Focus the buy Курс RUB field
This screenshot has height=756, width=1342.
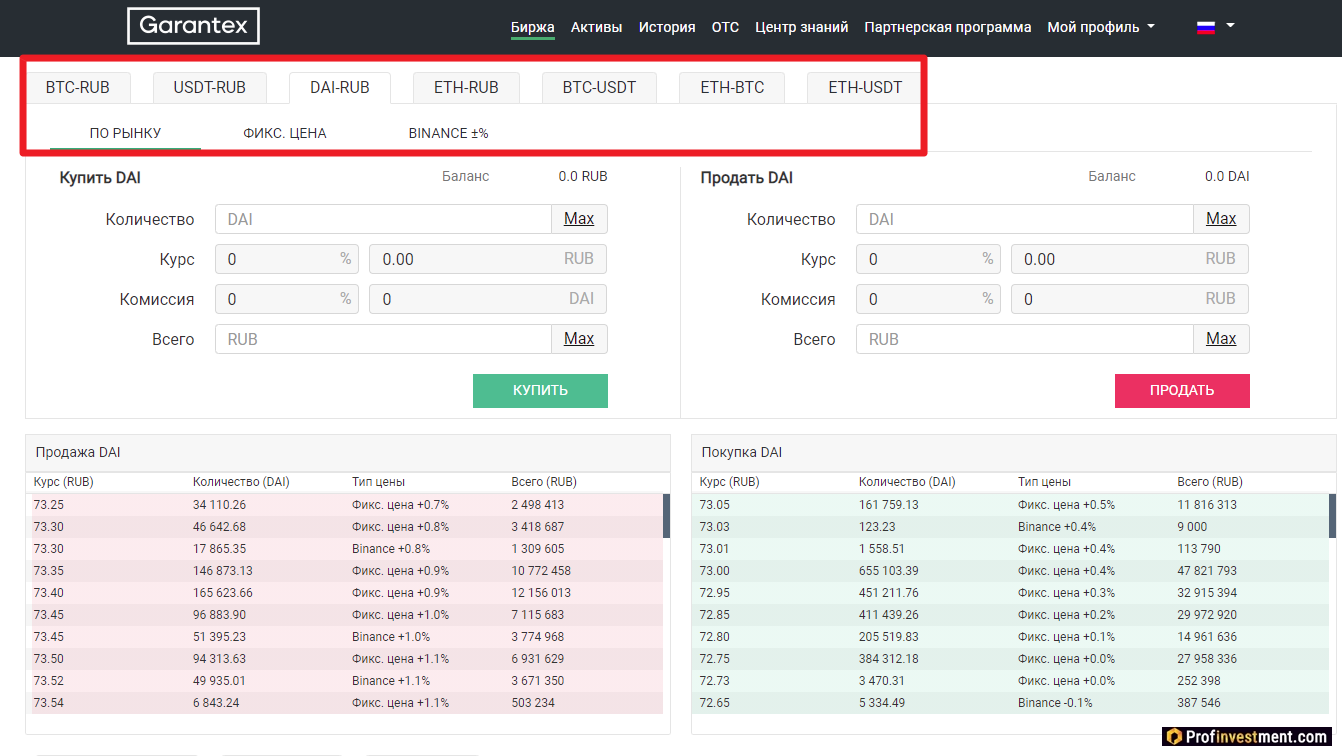(488, 259)
